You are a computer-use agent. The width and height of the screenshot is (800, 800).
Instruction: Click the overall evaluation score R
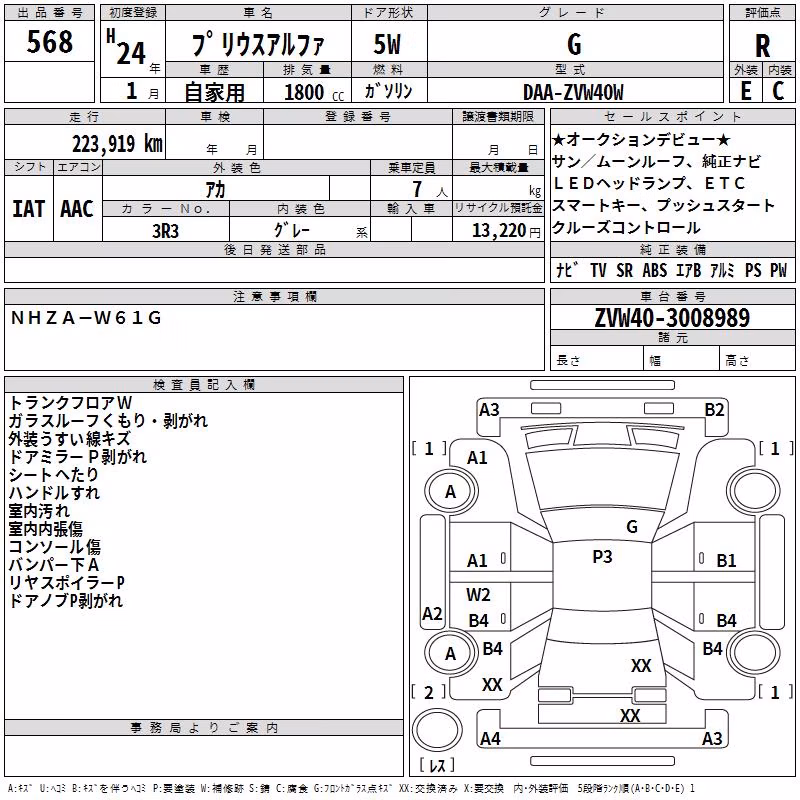[762, 46]
